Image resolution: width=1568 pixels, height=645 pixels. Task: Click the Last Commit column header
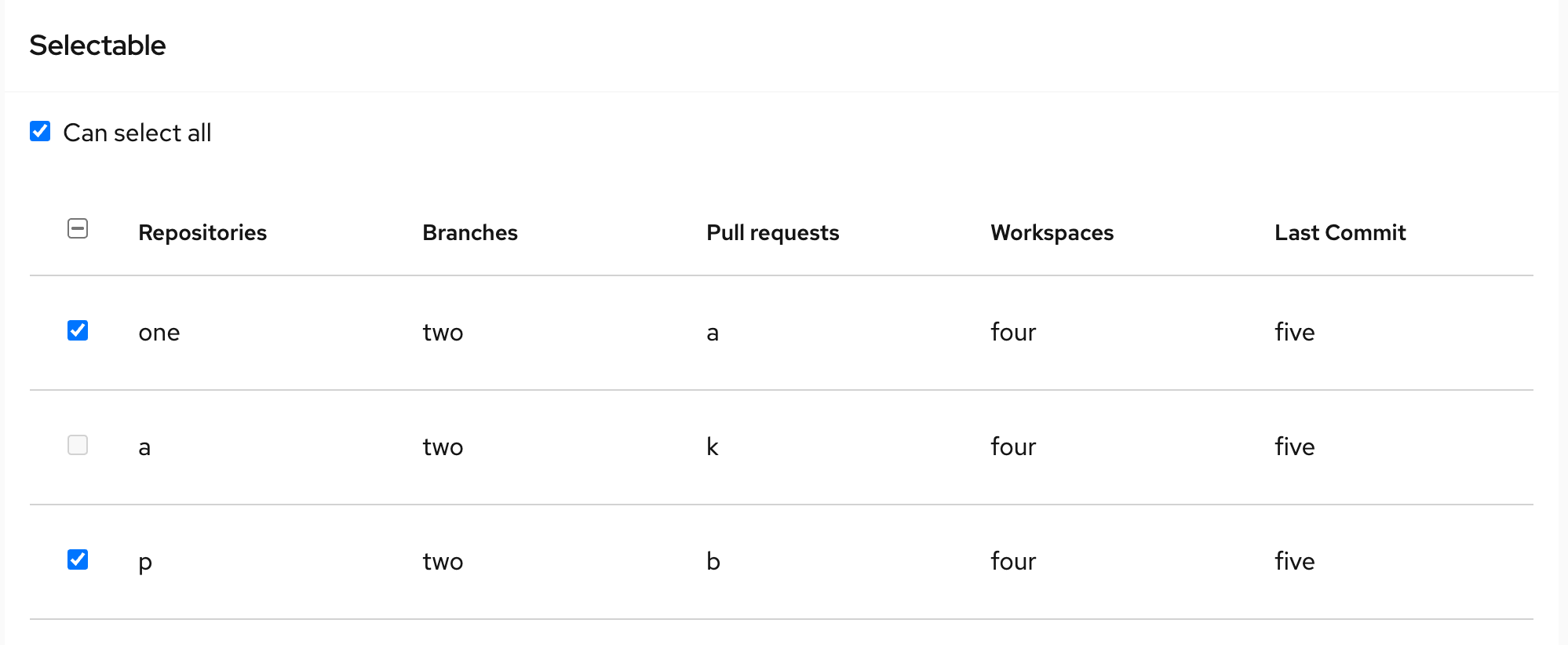pyautogui.click(x=1340, y=232)
